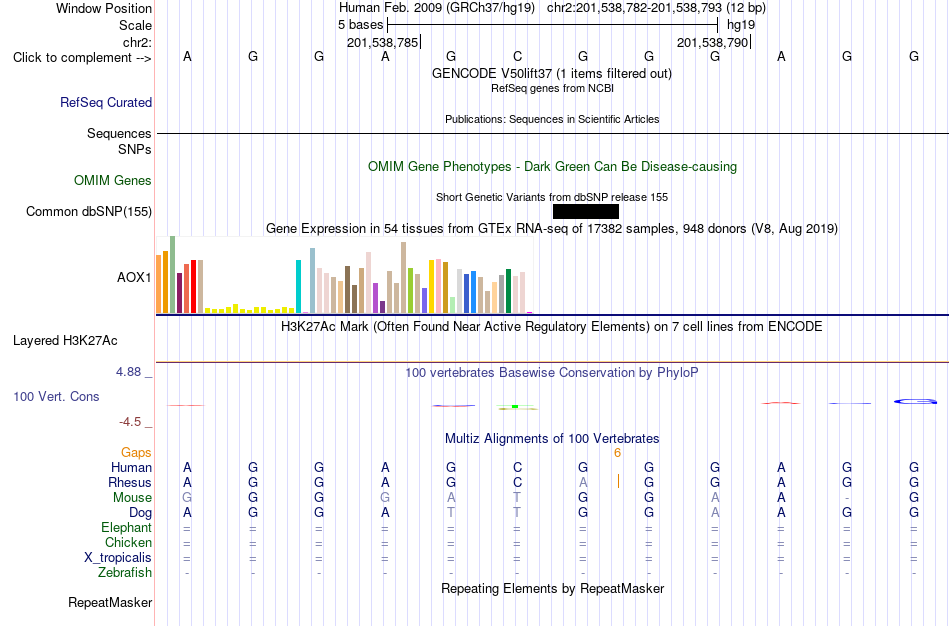The height and width of the screenshot is (626, 950).
Task: Click the green conservation mark in PhyloP track
Action: pyautogui.click(x=515, y=407)
